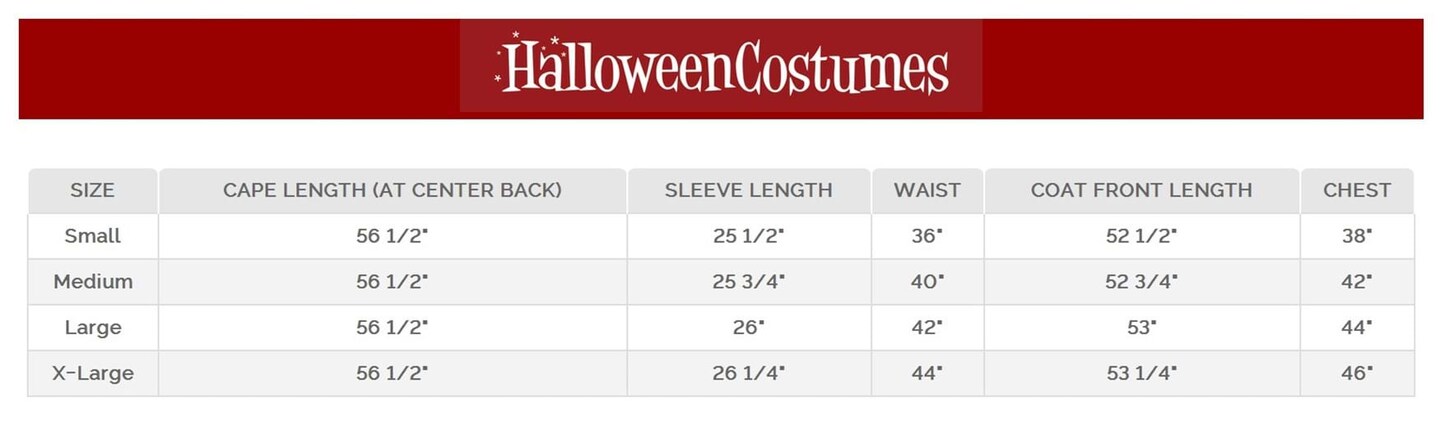
Task: Select the Large coat front length 53" cell
Action: 1141,328
